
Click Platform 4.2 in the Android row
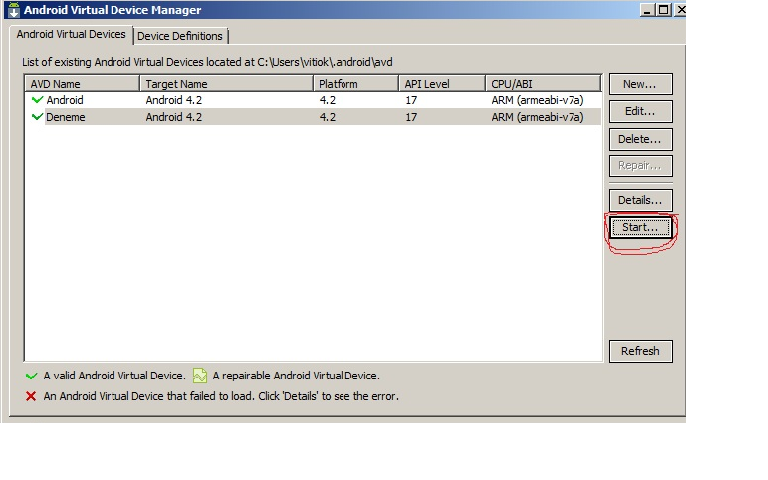click(328, 100)
